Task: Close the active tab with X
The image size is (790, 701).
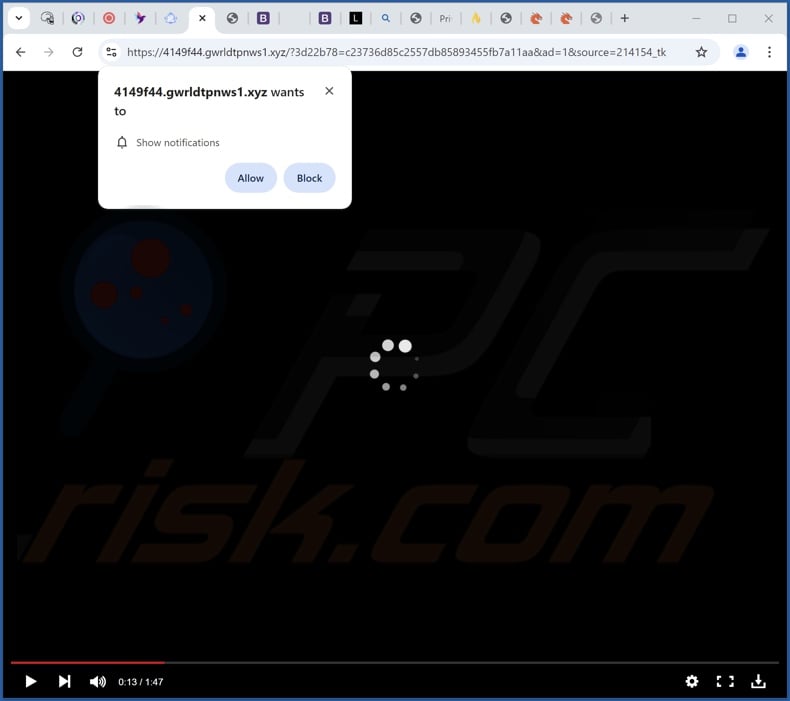Action: [x=202, y=18]
